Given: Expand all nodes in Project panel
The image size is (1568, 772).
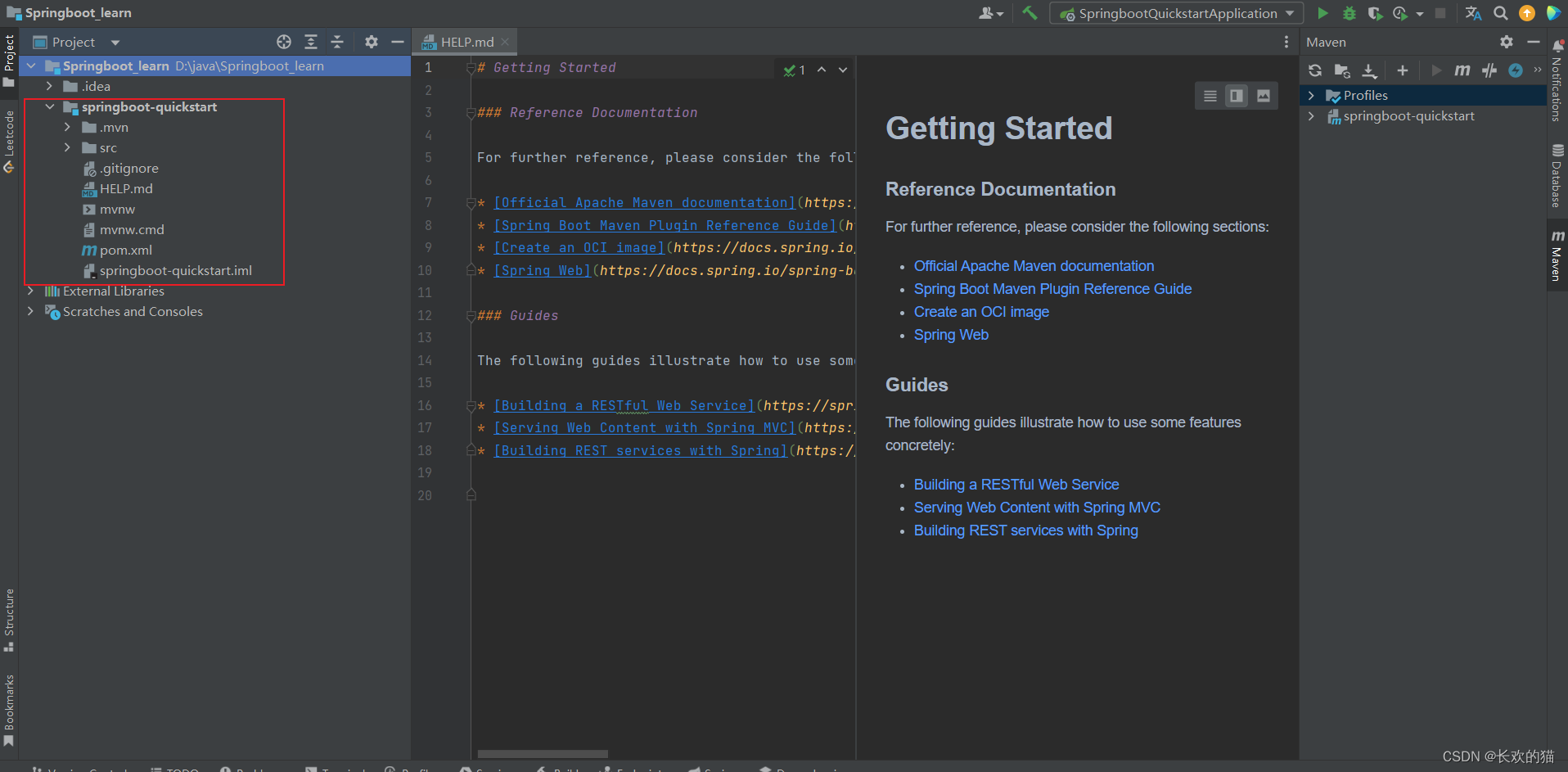Looking at the screenshot, I should (x=311, y=42).
